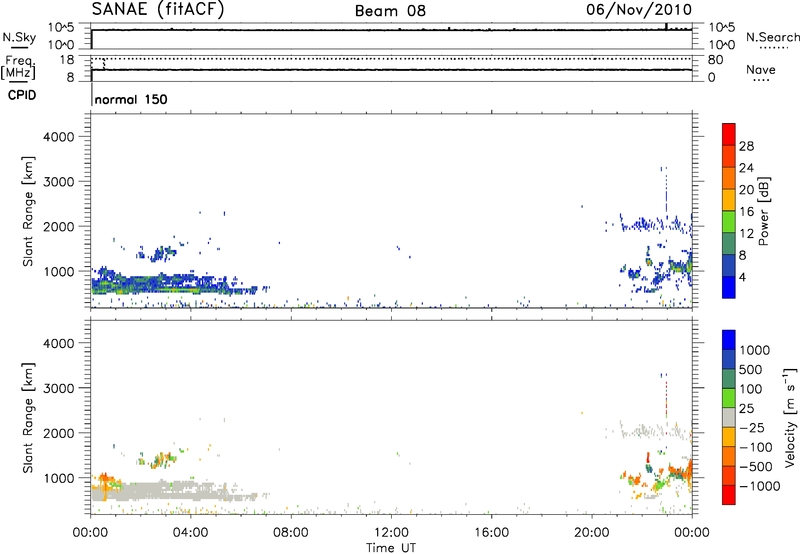Click the light green Power colorbar segment between 12 and 16
The width and height of the screenshot is (800, 554).
[729, 222]
